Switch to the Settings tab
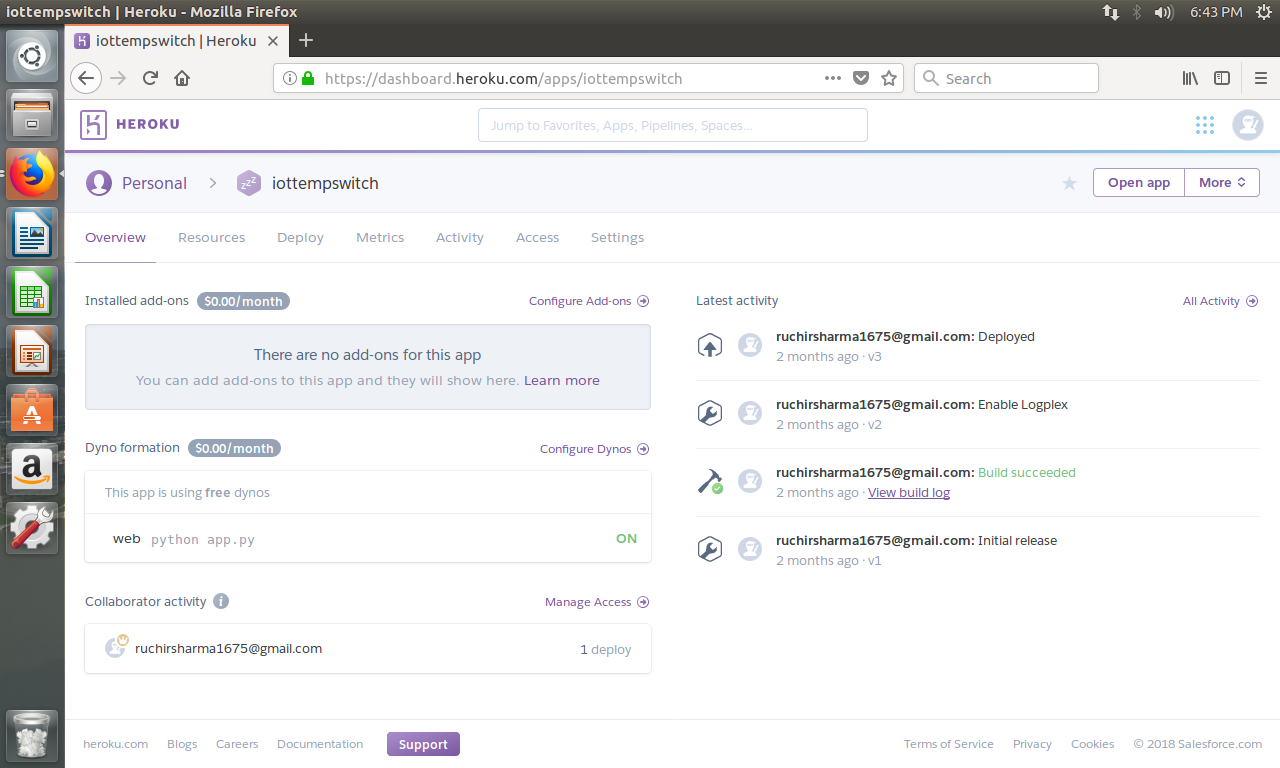Screen dimensions: 1280x768 coord(617,238)
